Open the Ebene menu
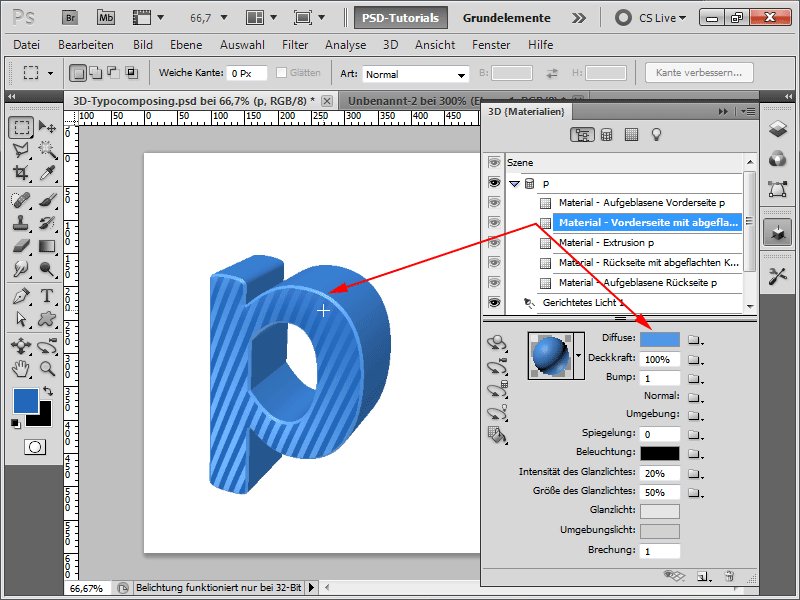 click(186, 45)
